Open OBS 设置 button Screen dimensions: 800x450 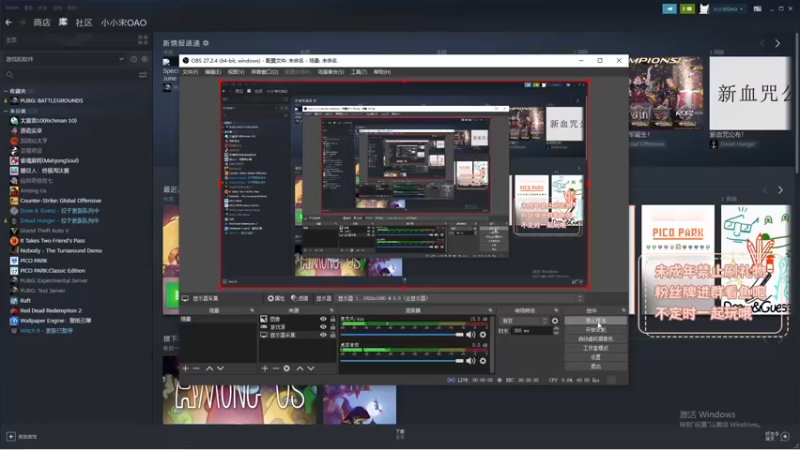tap(595, 357)
